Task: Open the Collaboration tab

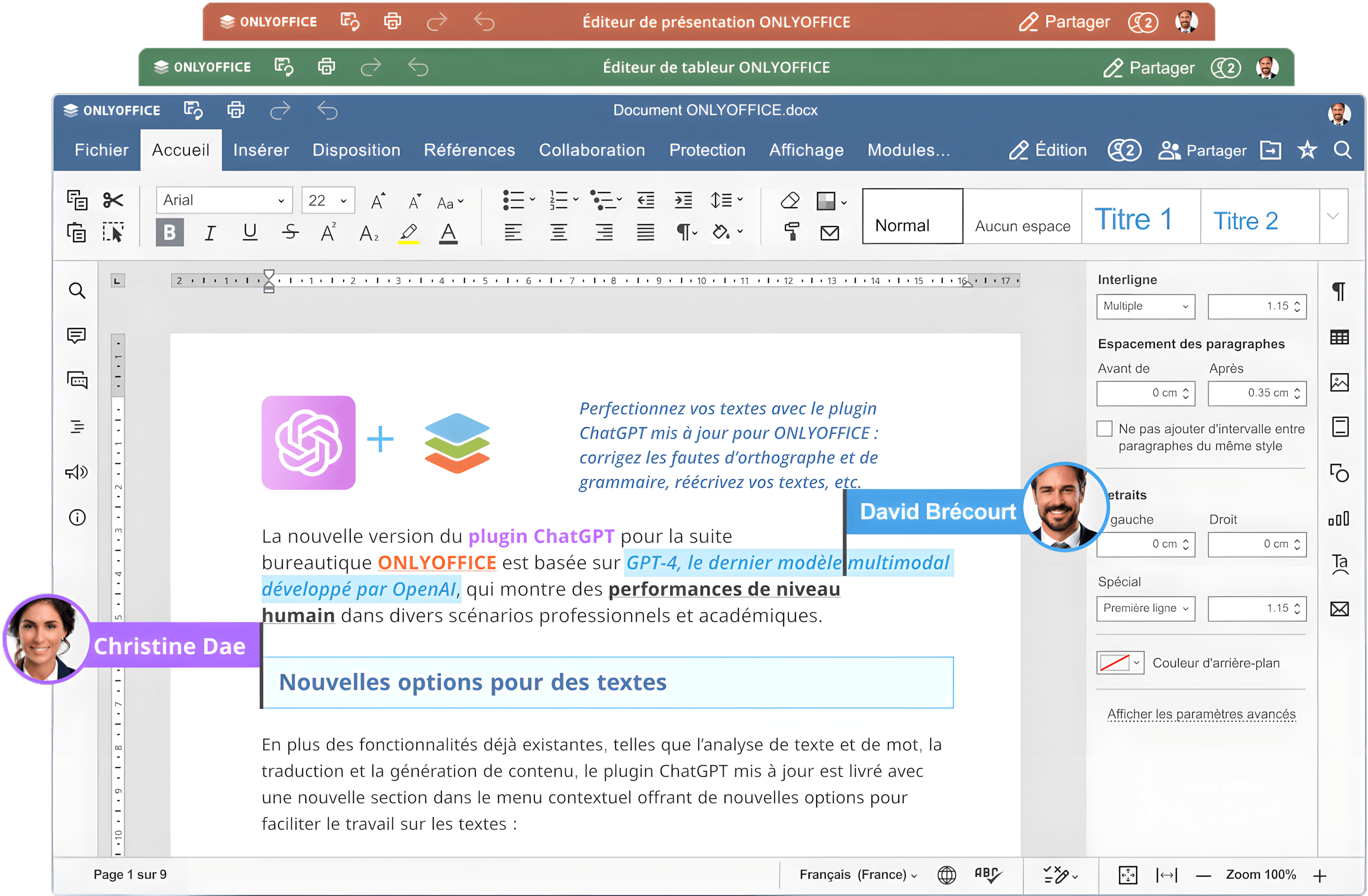Action: (591, 150)
